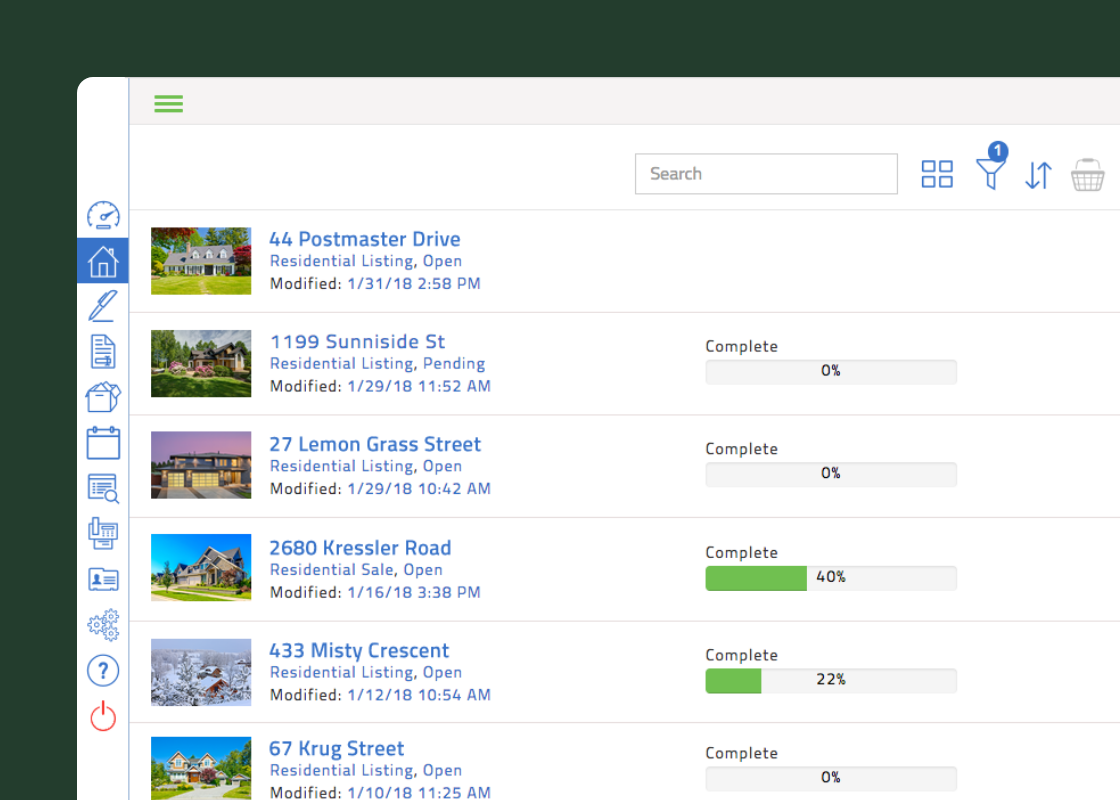Open the 2680 Kressler Road link
This screenshot has height=800, width=1120.
360,548
